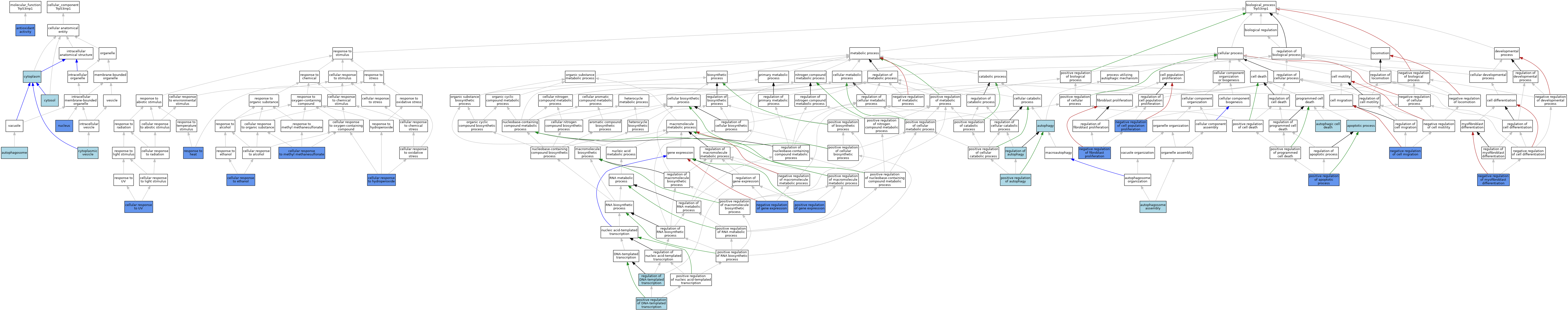The height and width of the screenshot is (311, 1568).
Task: Select 'negative regulation of gene expression' node
Action: click(x=772, y=207)
